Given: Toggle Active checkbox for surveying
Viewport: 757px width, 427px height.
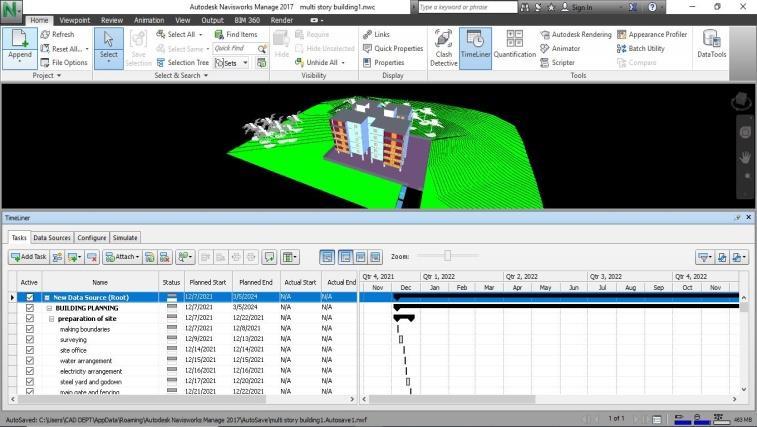Looking at the screenshot, I should click(29, 340).
